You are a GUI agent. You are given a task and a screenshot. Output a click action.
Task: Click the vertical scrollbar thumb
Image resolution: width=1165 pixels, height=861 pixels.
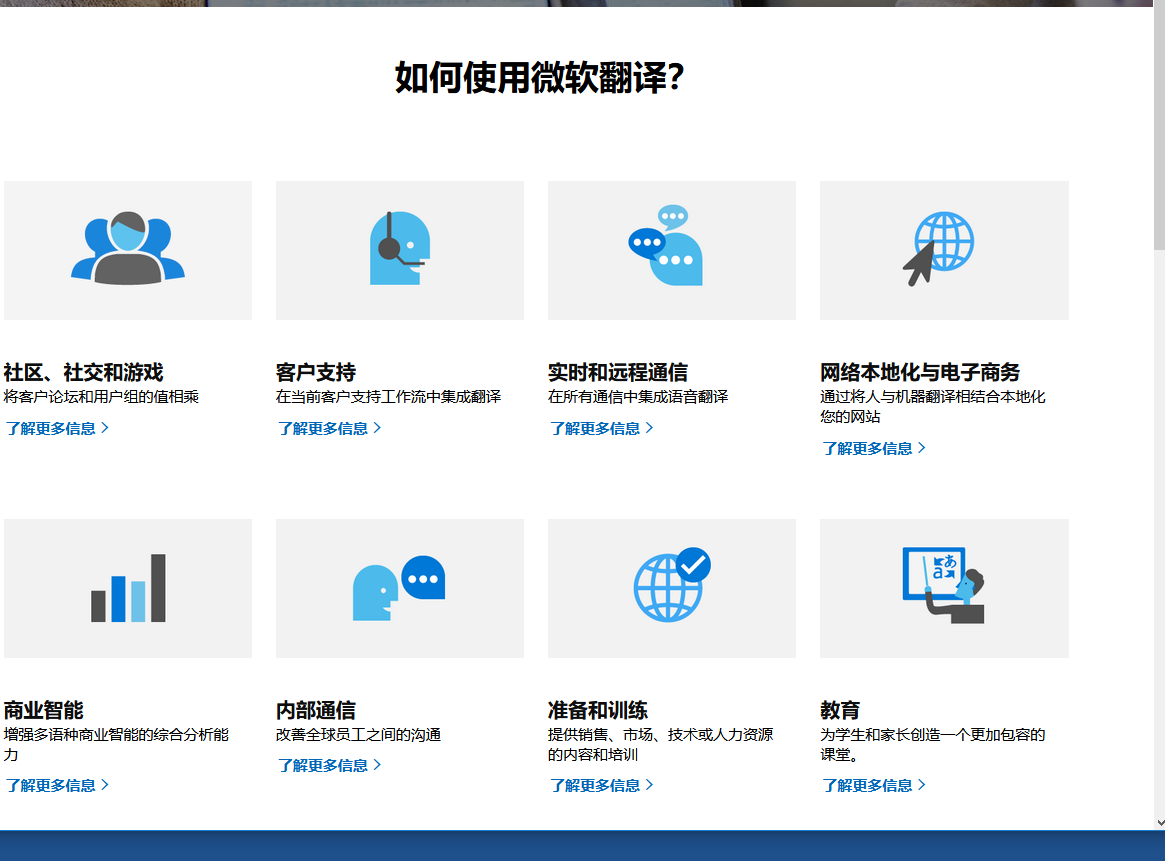point(1159,126)
